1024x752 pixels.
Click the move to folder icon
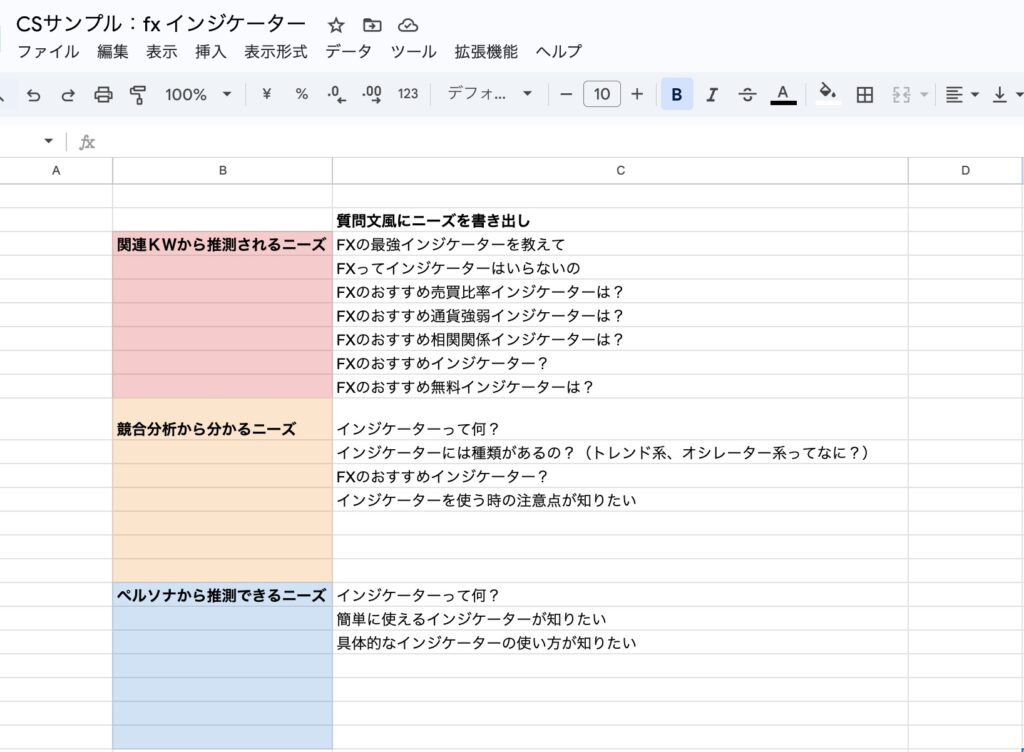pos(372,25)
